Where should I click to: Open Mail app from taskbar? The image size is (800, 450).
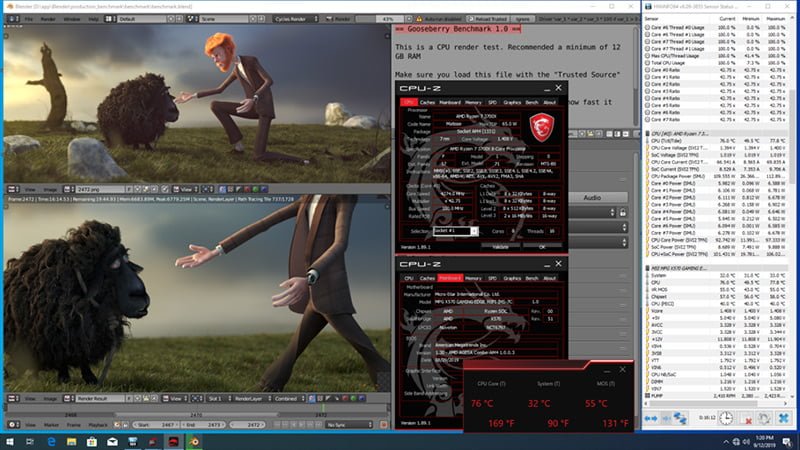[112, 441]
